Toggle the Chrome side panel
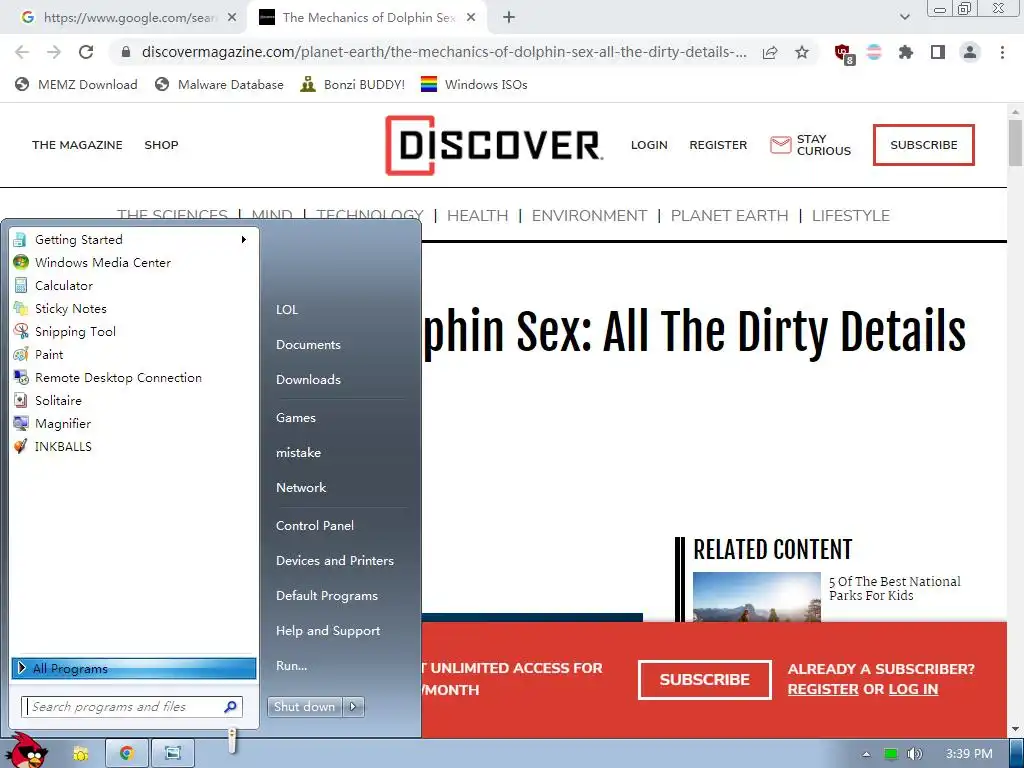 tap(938, 52)
